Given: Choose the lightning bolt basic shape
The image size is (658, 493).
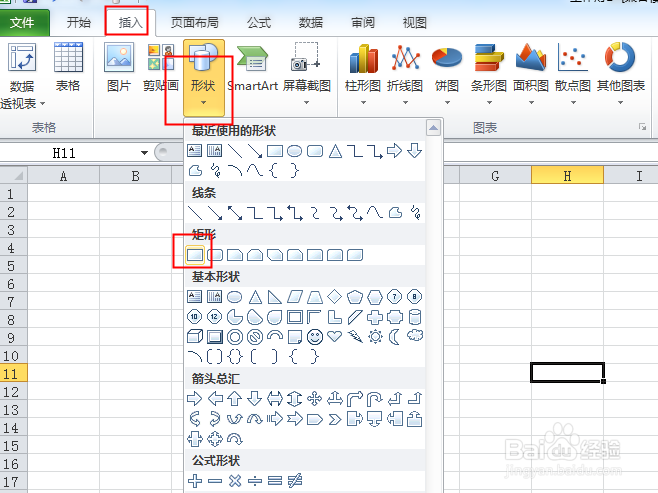Looking at the screenshot, I should (x=355, y=336).
